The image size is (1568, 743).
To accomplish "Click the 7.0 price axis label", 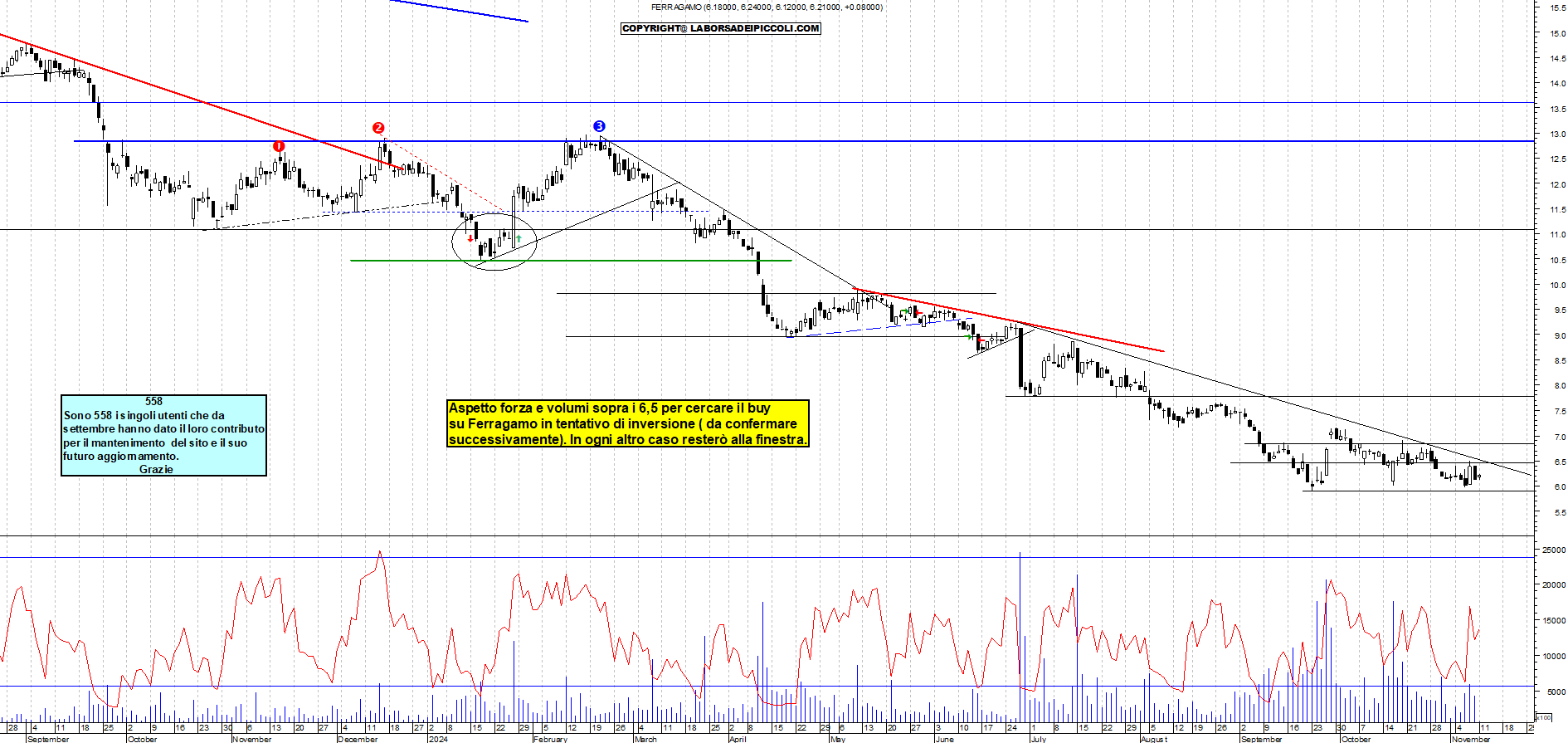I will [x=1559, y=437].
